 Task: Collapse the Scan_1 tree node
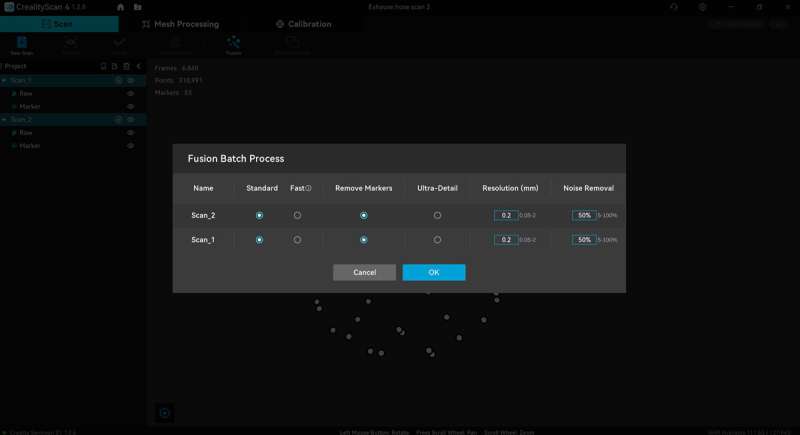click(5, 80)
